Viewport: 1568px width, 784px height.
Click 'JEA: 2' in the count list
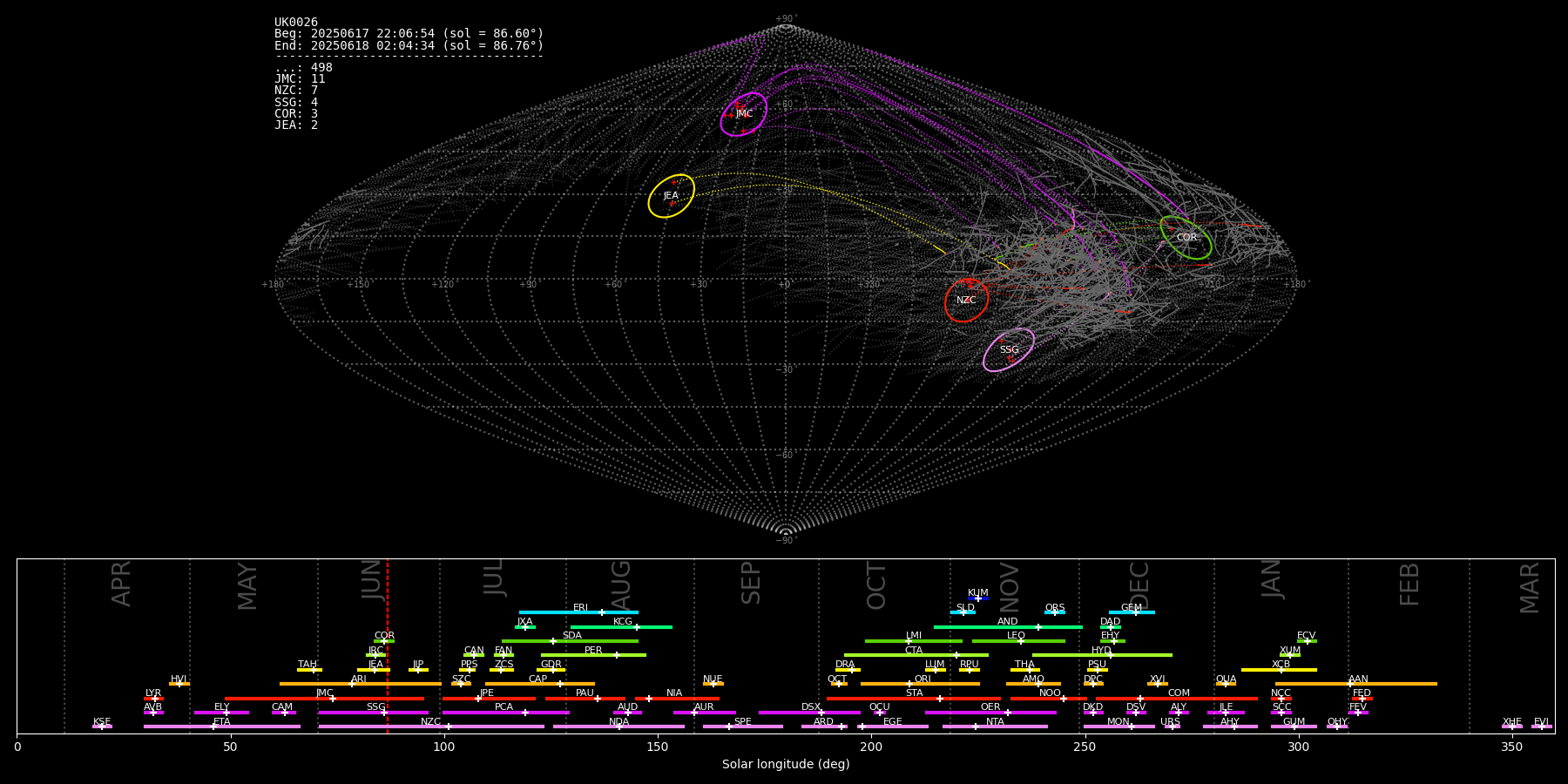click(296, 125)
